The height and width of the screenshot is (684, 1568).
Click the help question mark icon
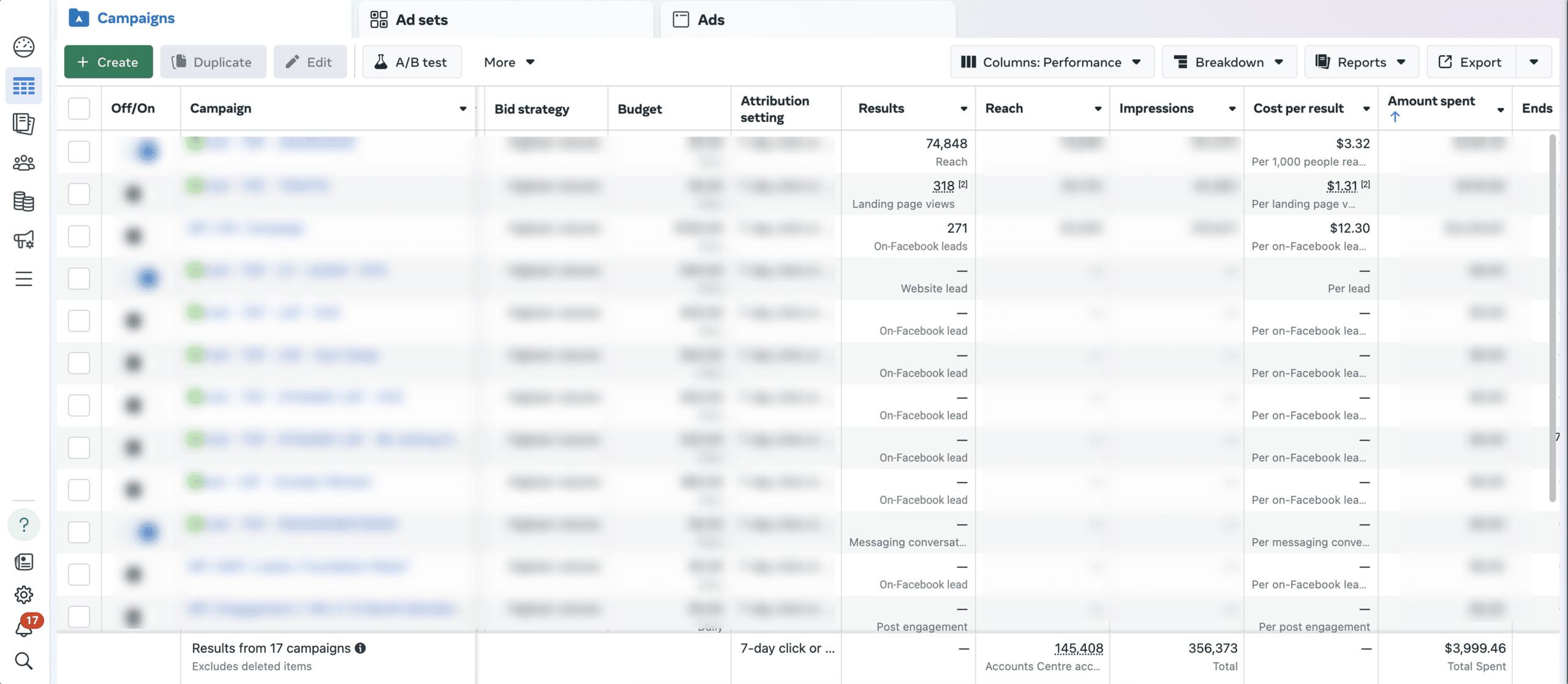coord(24,525)
